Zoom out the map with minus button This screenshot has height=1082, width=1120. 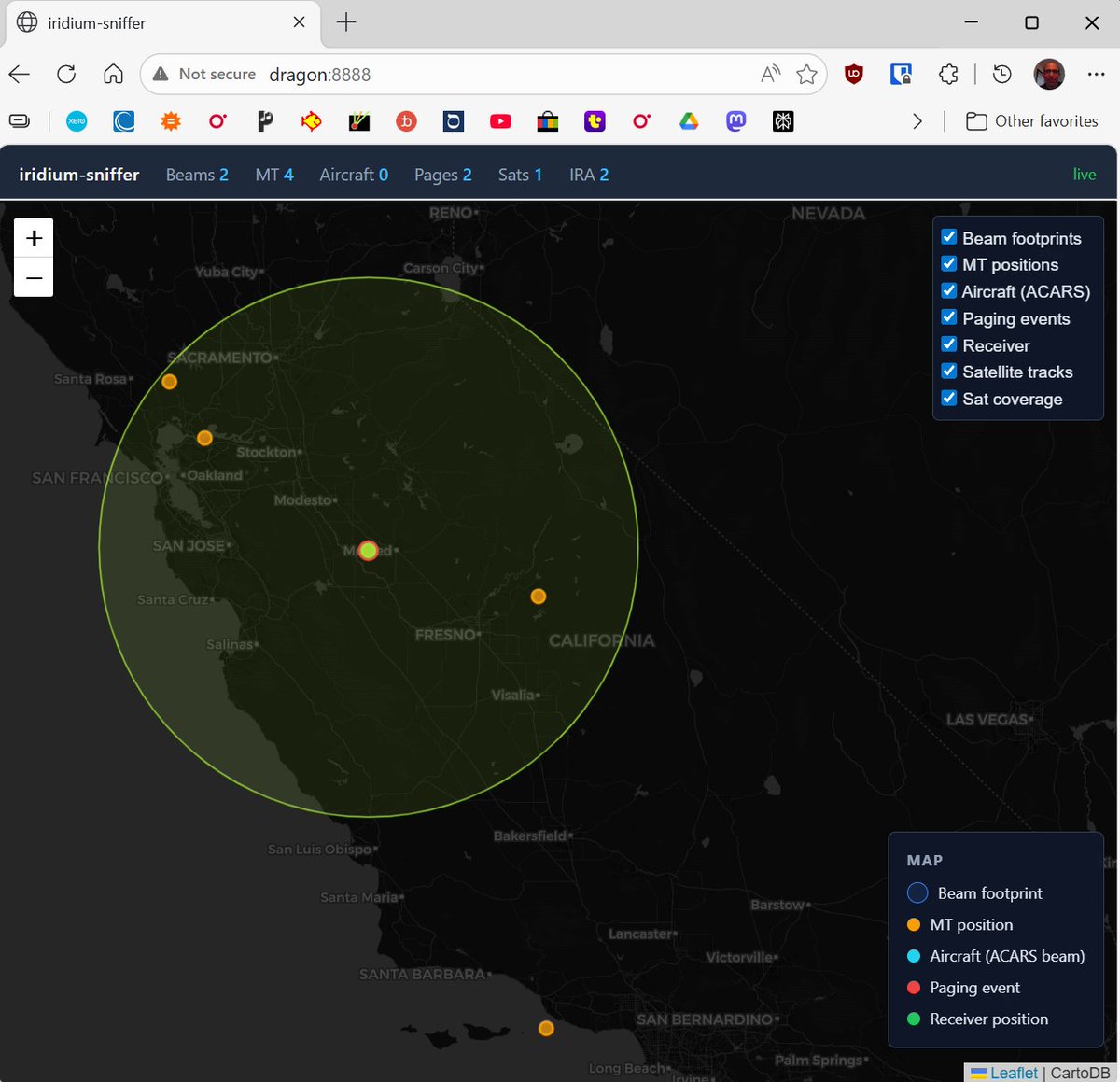click(34, 277)
